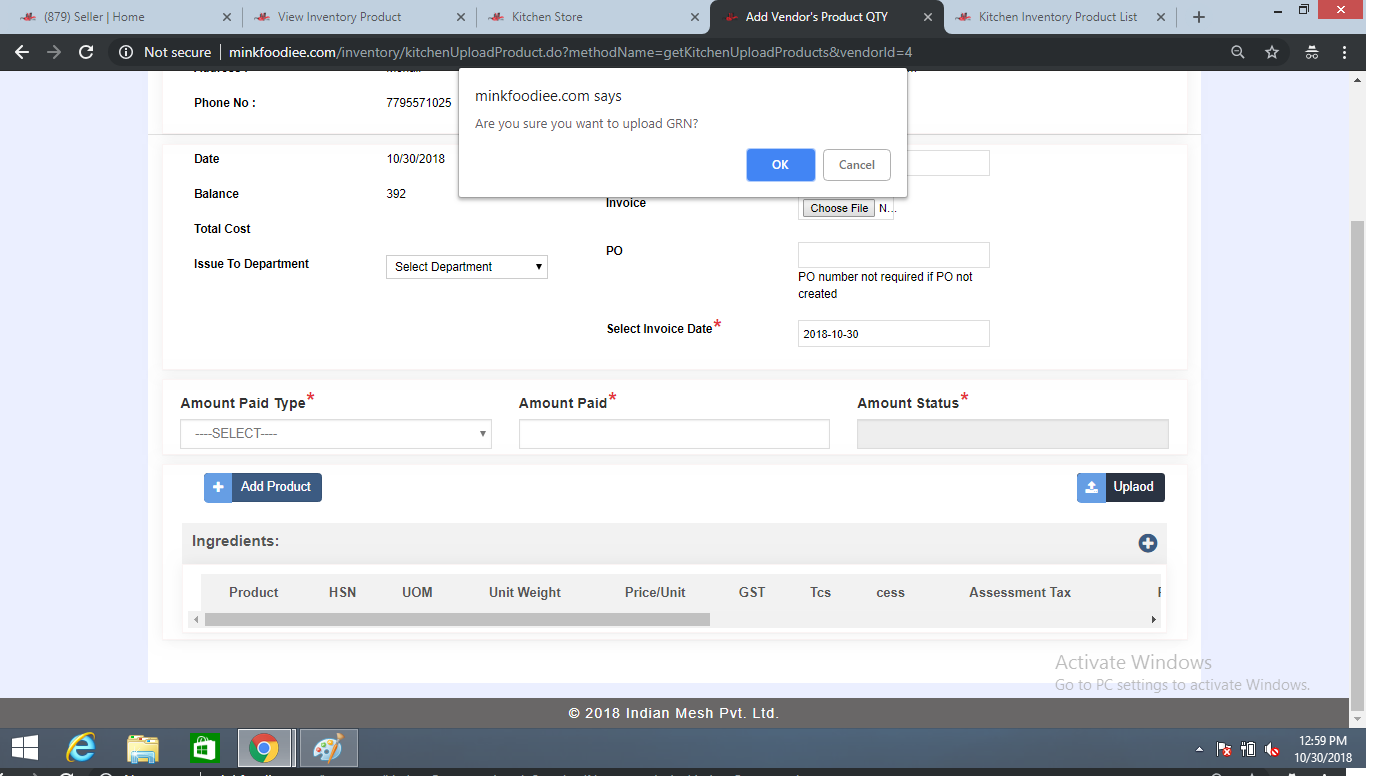Viewport: 1392px width, 776px height.
Task: Click the Assessment Tax column header
Action: [x=1020, y=593]
